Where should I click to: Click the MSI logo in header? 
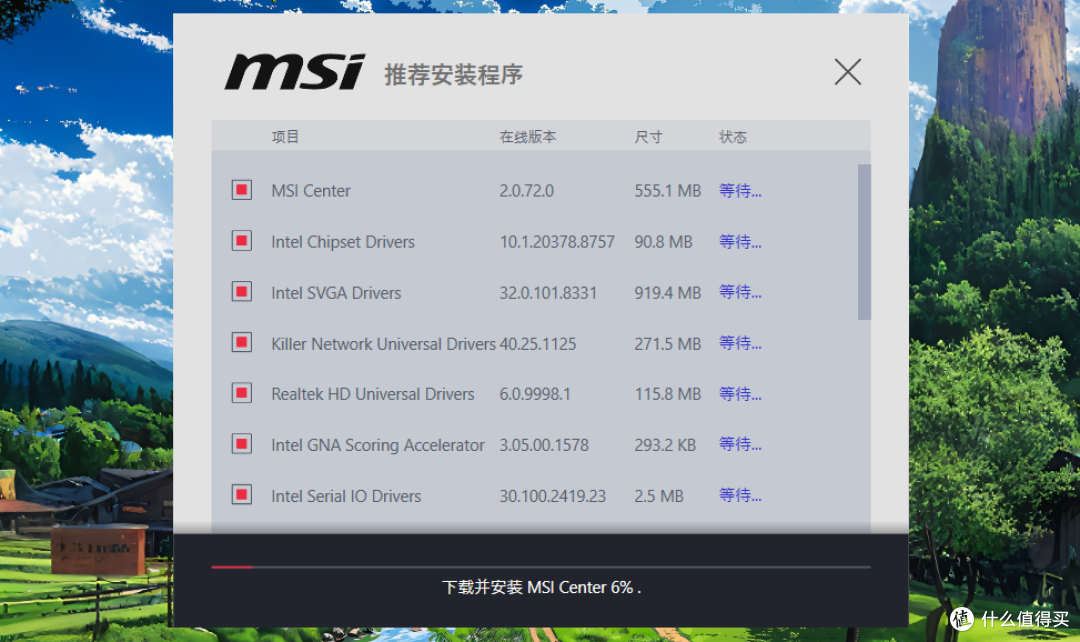(295, 72)
